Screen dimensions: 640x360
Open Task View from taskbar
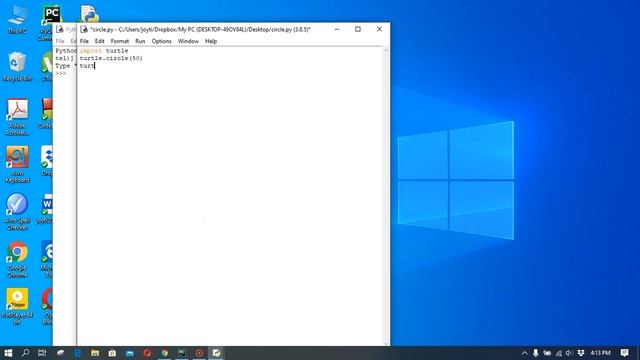click(42, 353)
